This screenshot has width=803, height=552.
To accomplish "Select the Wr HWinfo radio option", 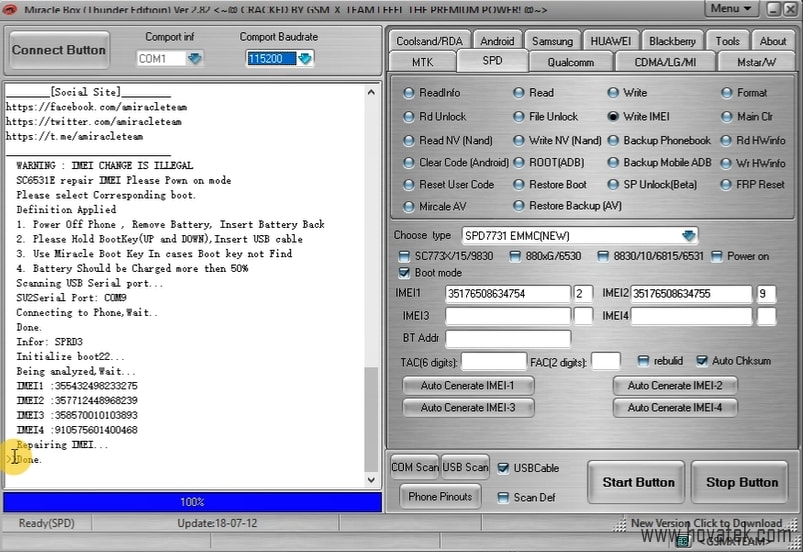I will (726, 163).
